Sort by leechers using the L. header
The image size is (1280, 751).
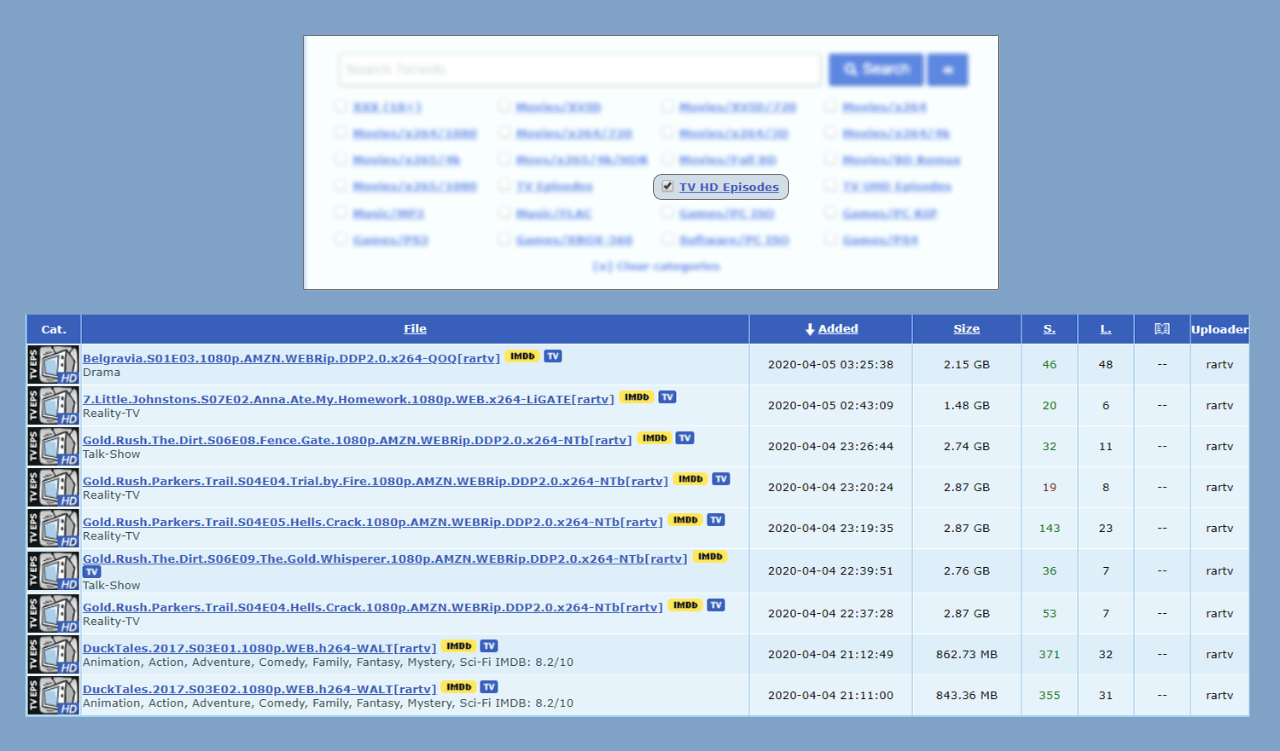tap(1106, 329)
